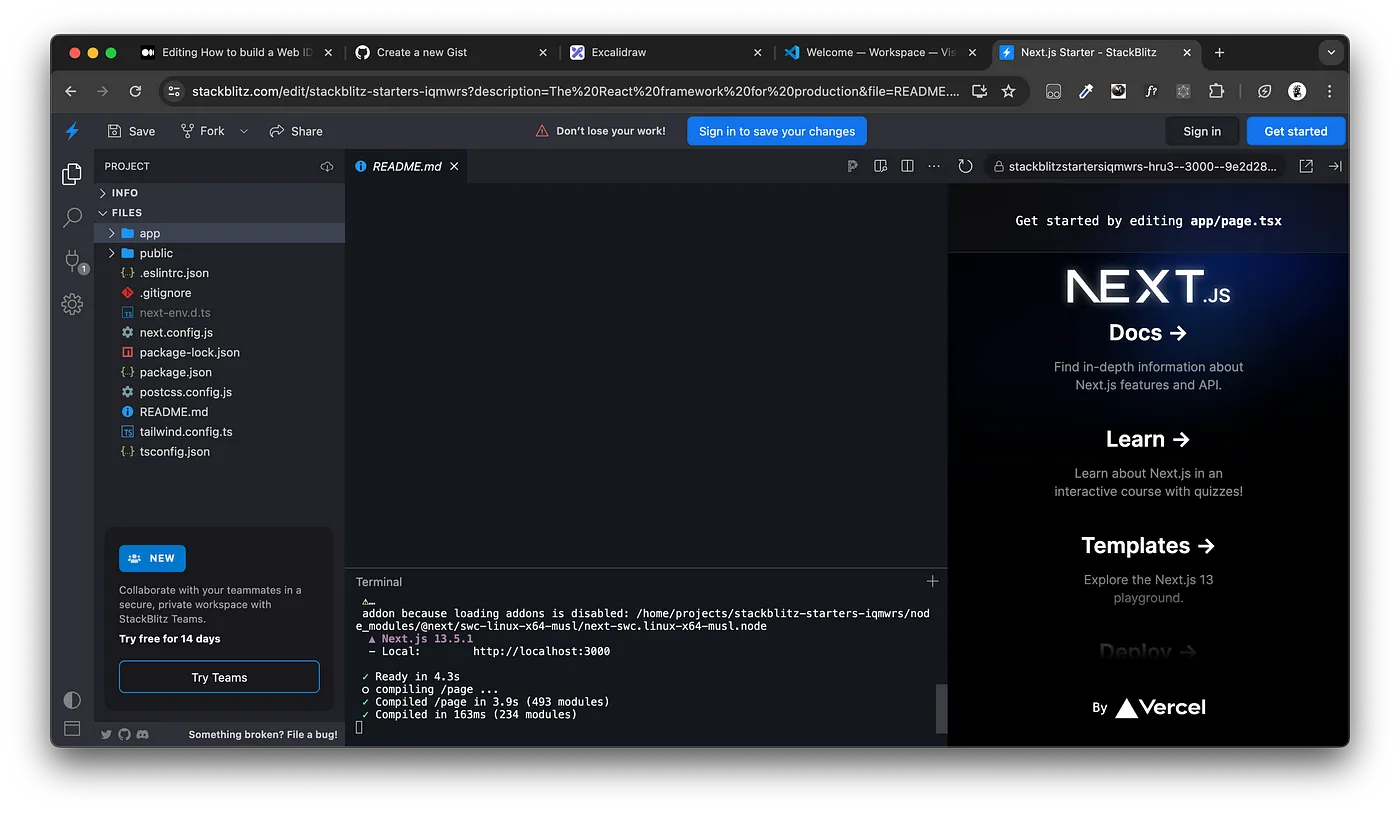The image size is (1400, 814).
Task: Add a new terminal with the plus icon
Action: point(932,580)
